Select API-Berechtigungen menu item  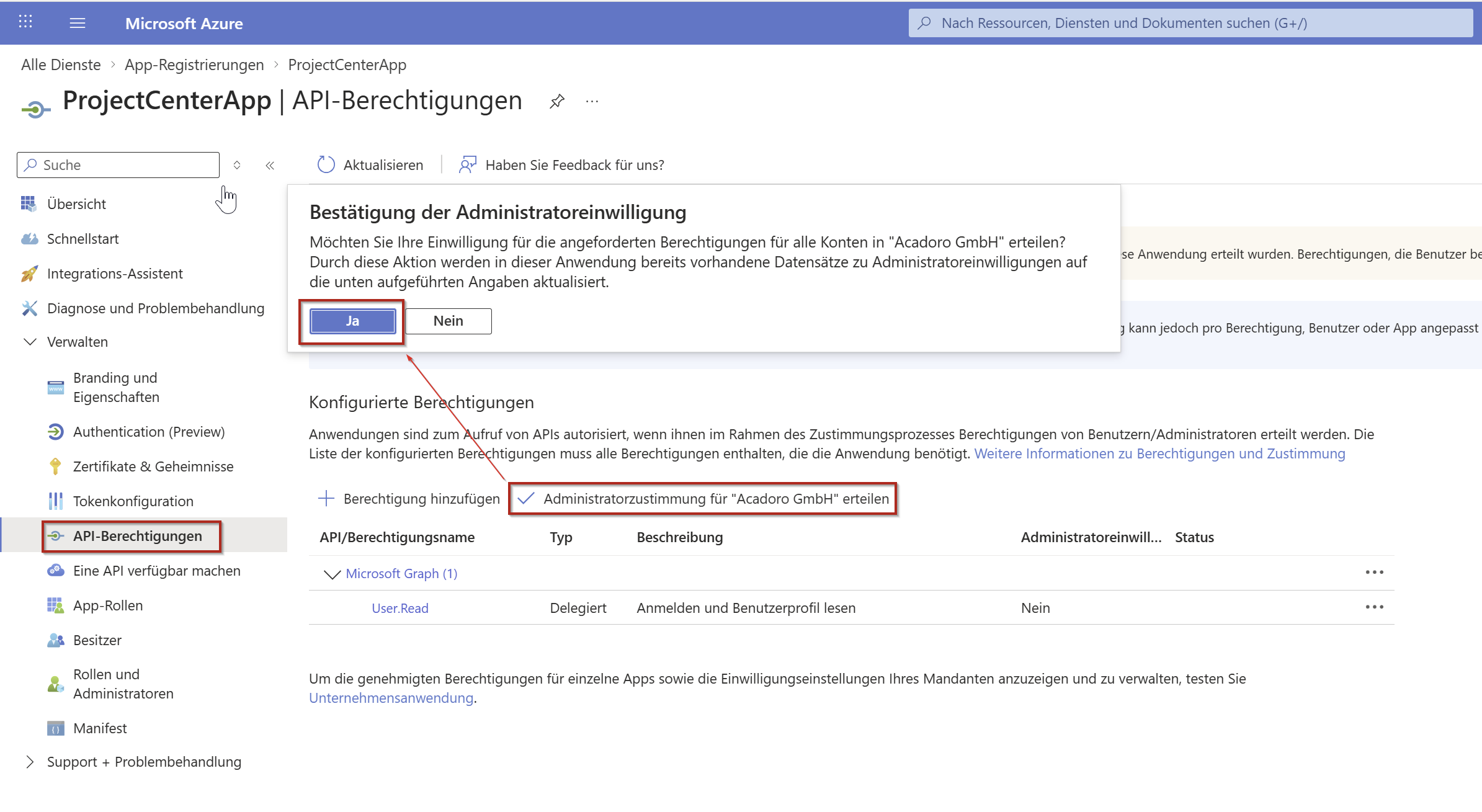[138, 536]
